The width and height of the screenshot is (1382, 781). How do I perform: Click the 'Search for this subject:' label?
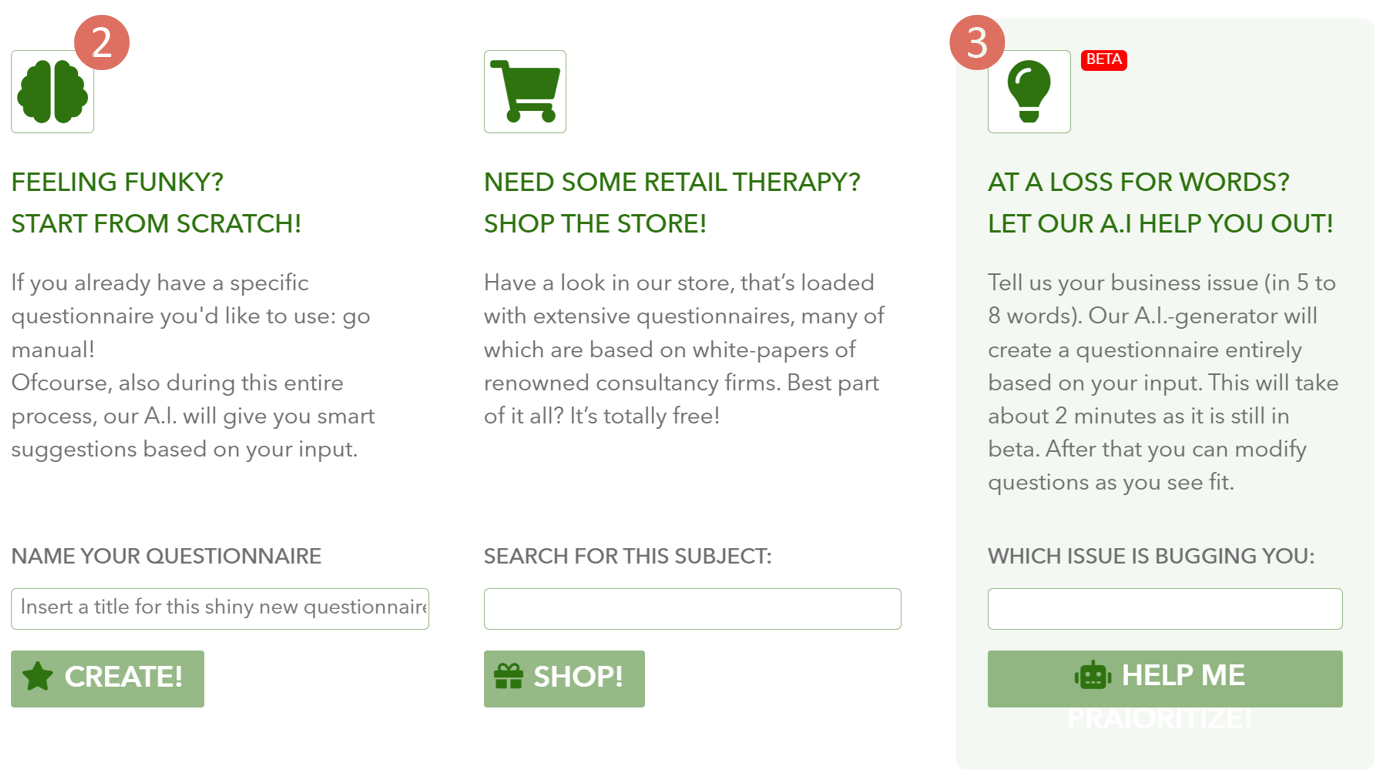click(x=628, y=557)
